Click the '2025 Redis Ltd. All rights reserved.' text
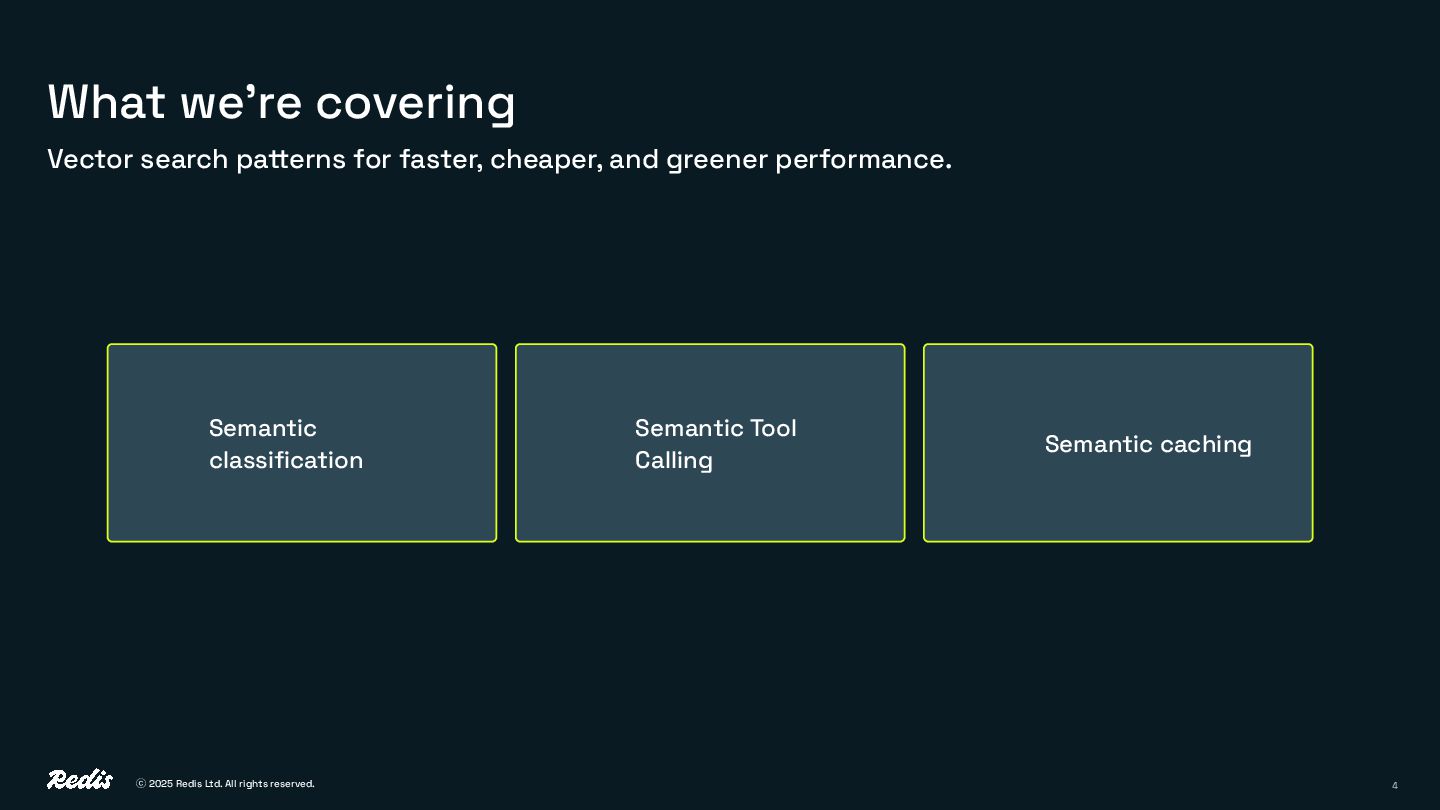This screenshot has height=810, width=1440. 231,784
